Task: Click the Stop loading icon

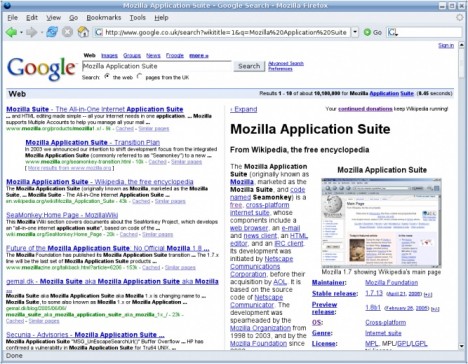Action: click(67, 32)
